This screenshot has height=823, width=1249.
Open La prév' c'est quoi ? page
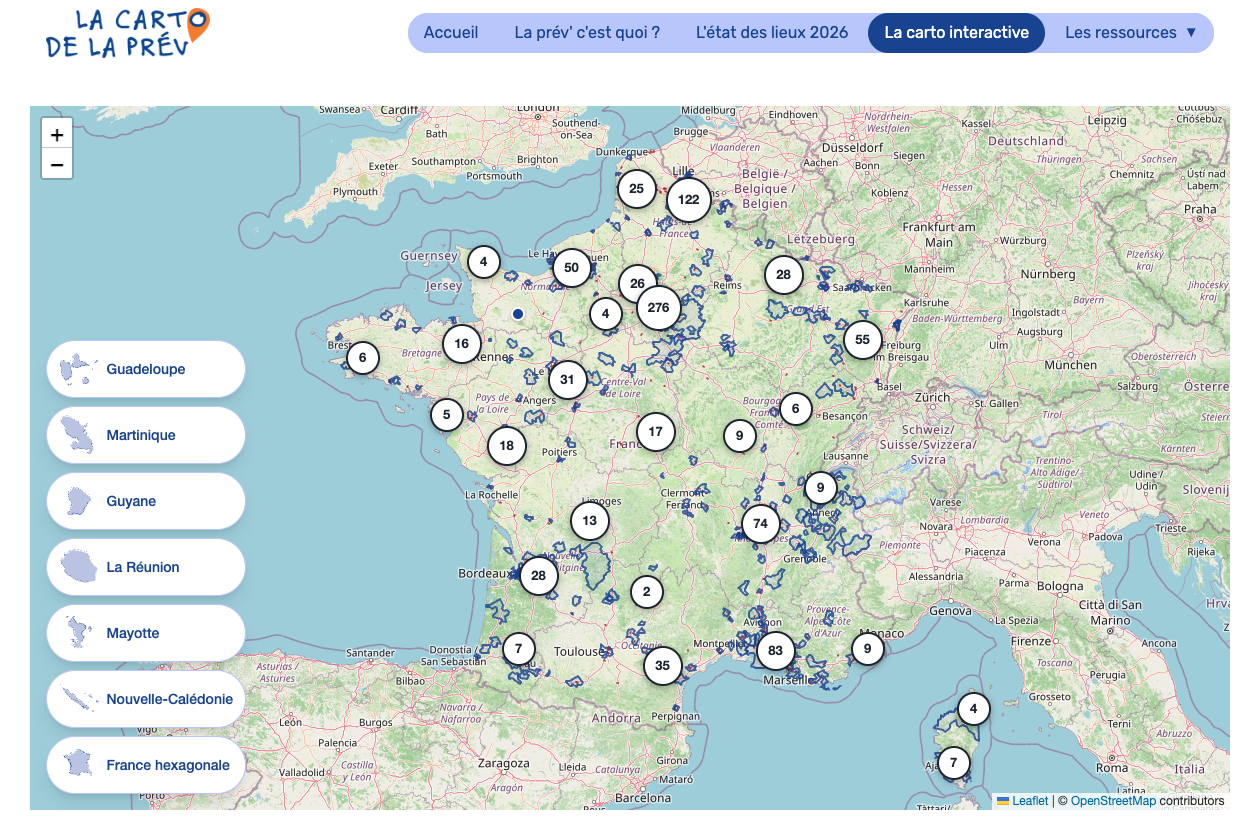(587, 32)
